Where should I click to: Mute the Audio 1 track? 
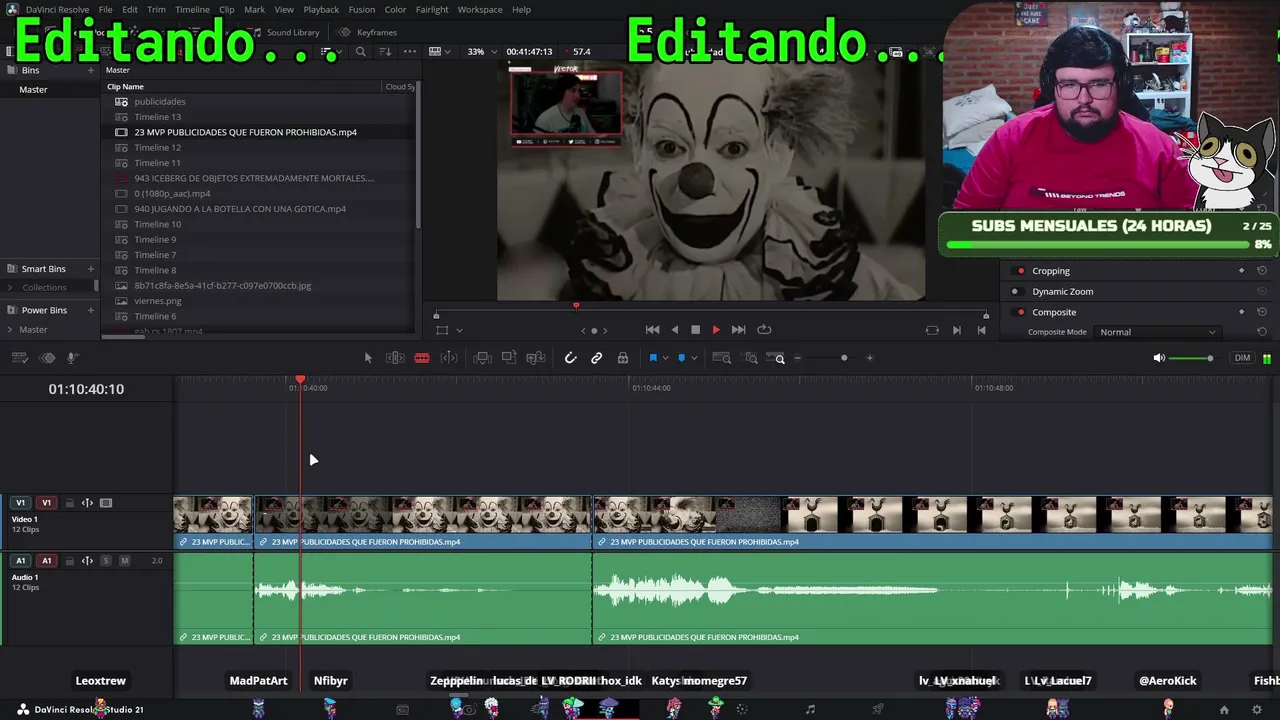(x=125, y=561)
